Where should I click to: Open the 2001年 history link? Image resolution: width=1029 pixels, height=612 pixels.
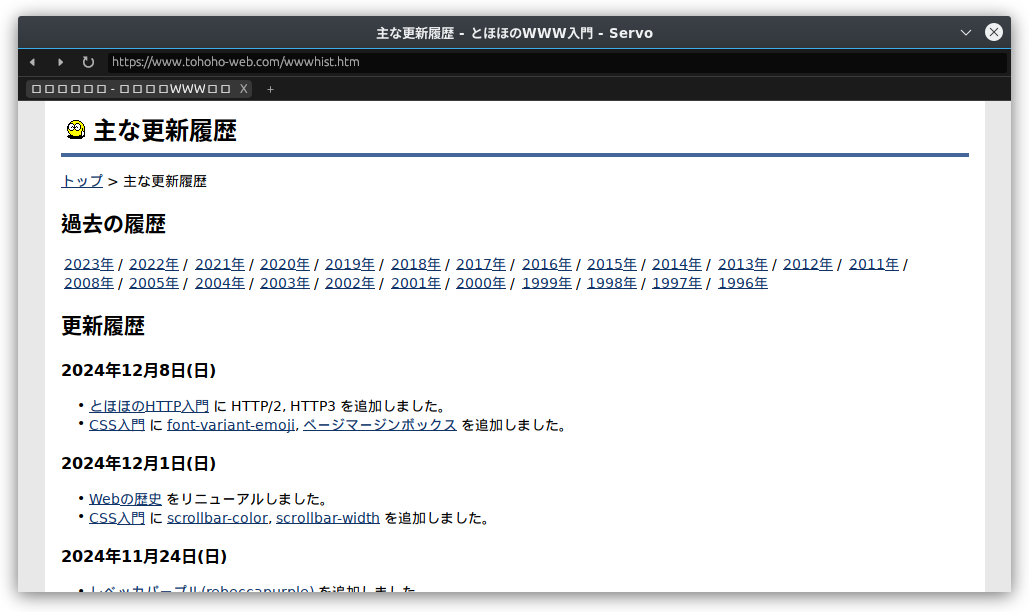416,283
